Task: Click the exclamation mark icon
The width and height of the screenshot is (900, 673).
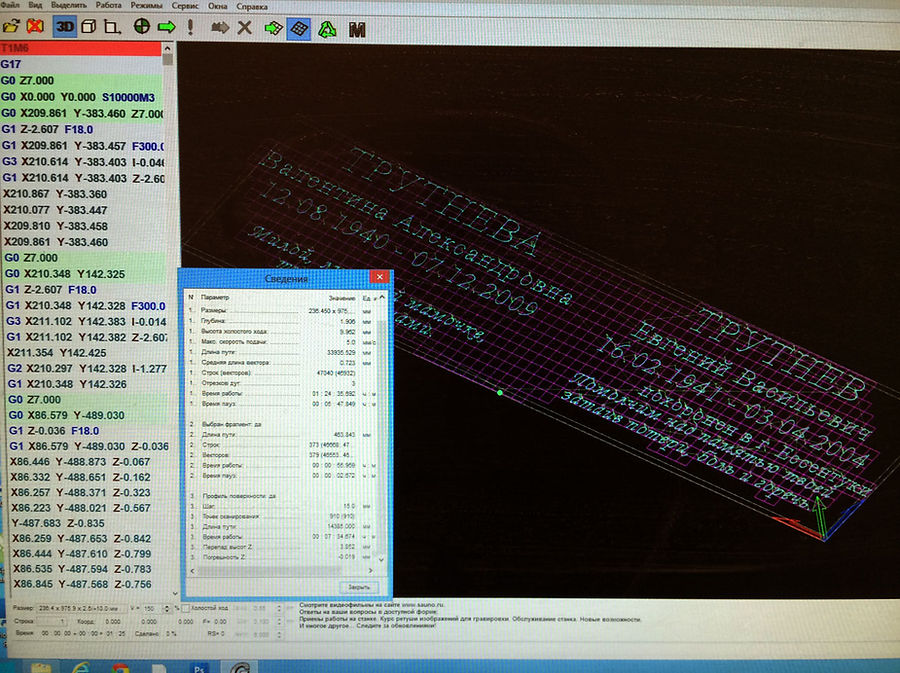Action: 191,26
